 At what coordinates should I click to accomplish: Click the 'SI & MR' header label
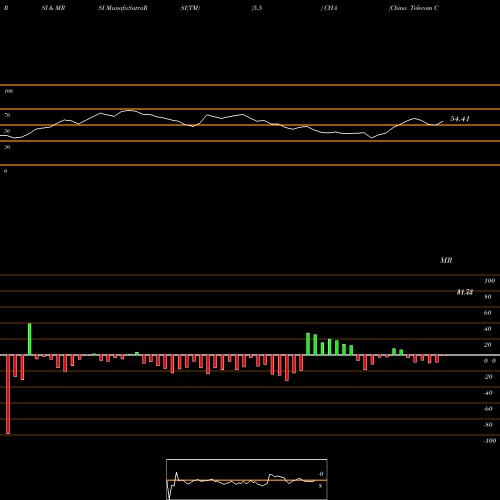(53, 8)
